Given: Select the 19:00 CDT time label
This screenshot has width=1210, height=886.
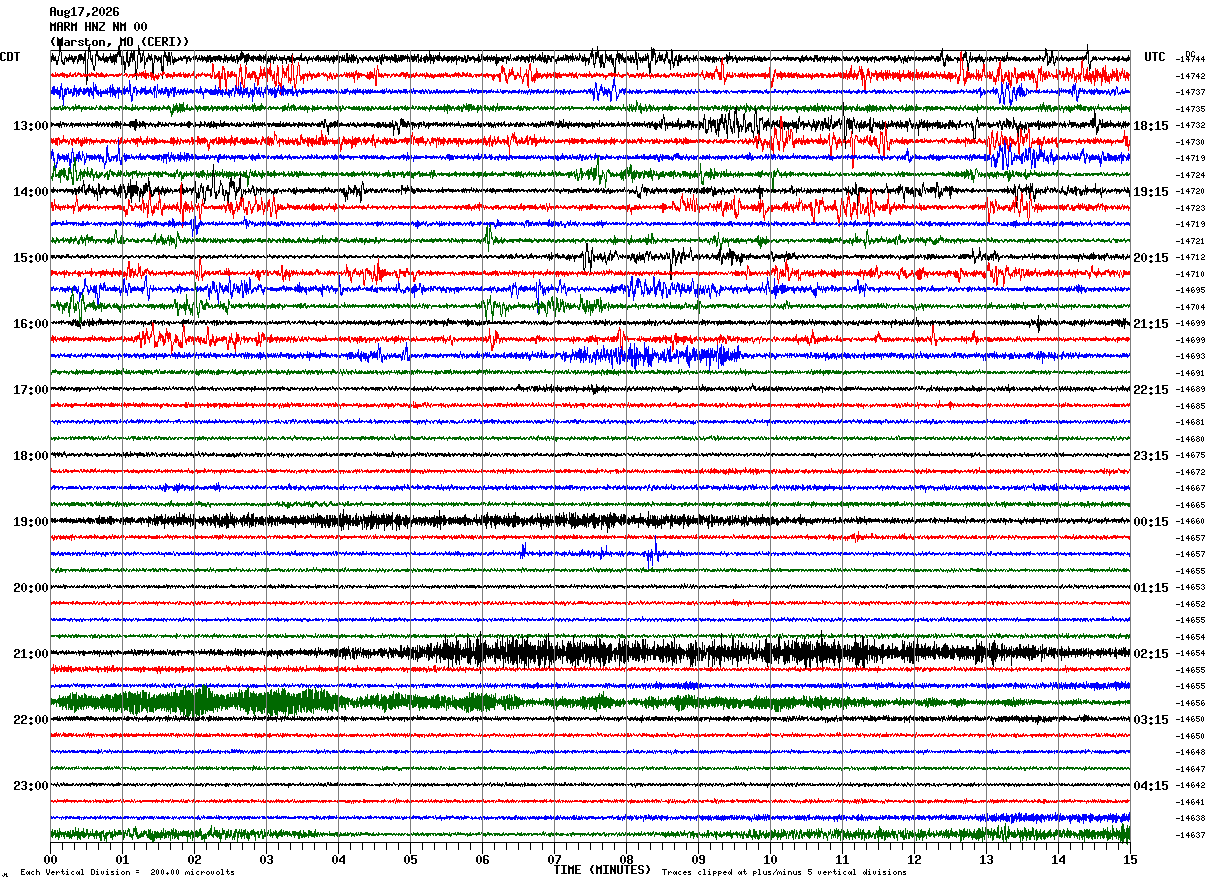Looking at the screenshot, I should (x=31, y=522).
